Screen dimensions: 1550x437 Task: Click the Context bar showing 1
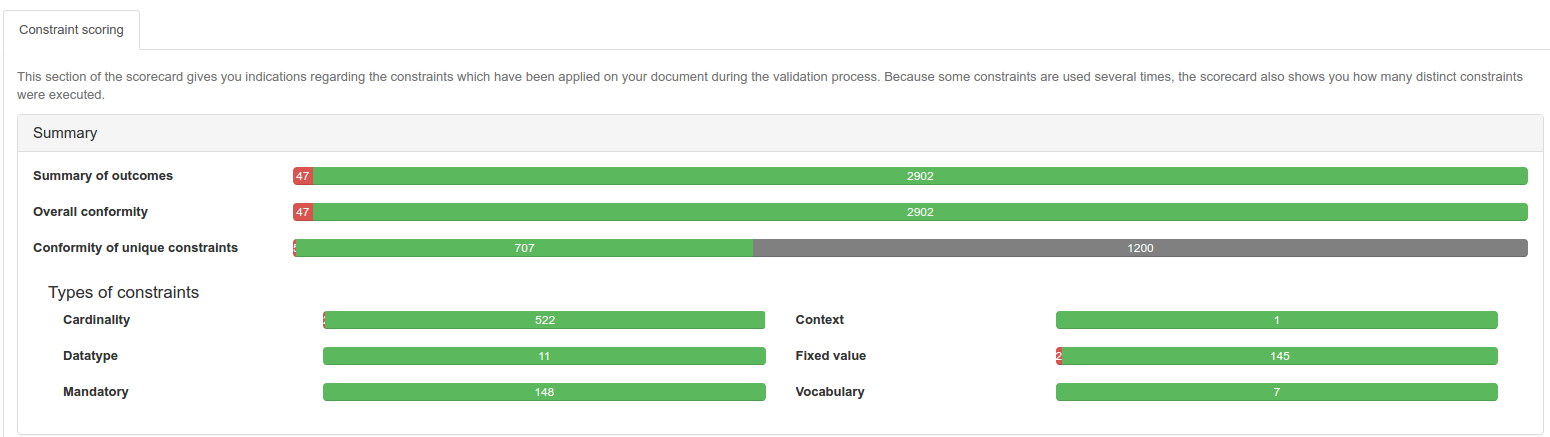coord(1277,320)
